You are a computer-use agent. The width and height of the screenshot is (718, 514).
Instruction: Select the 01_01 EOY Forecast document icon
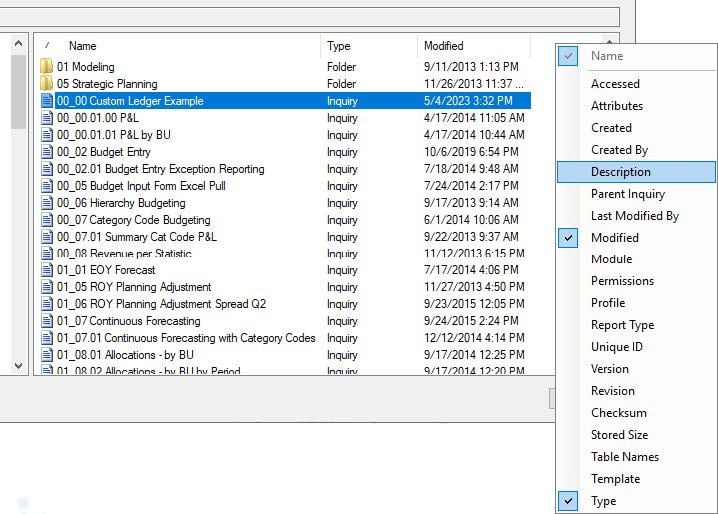tap(46, 270)
